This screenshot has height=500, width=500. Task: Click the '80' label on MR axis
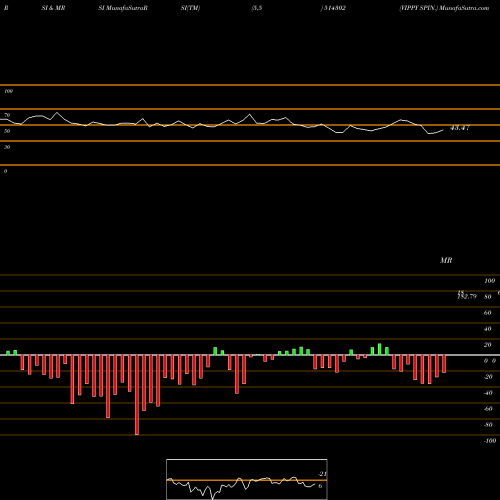(x=488, y=297)
